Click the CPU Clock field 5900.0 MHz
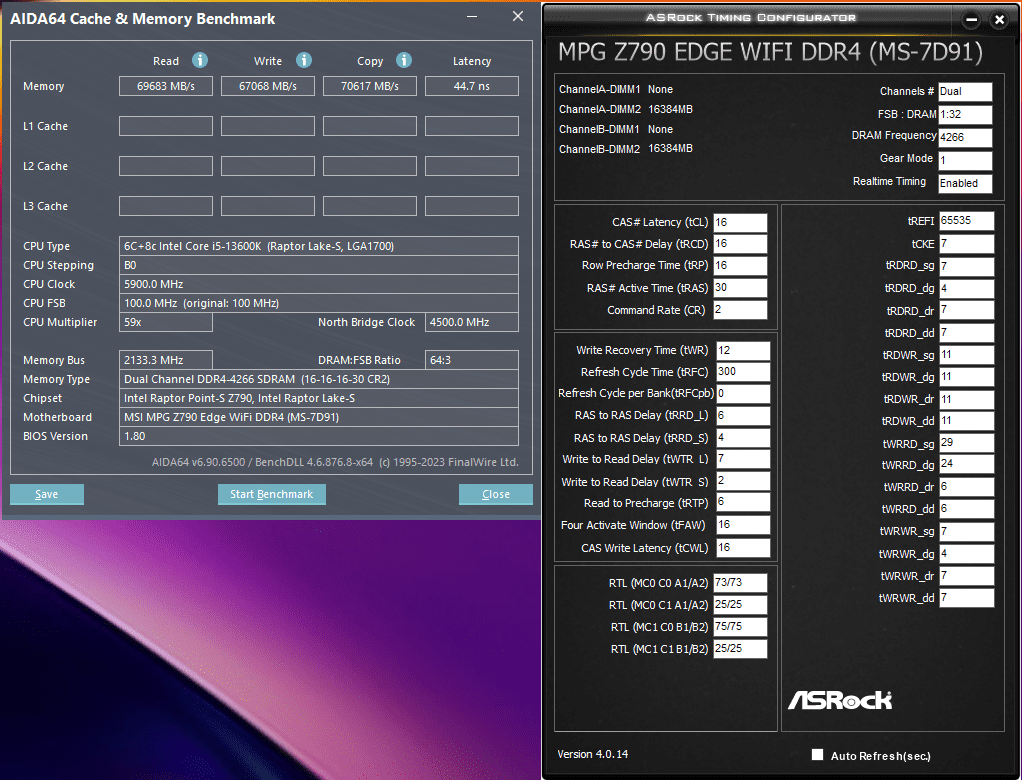 pos(319,284)
